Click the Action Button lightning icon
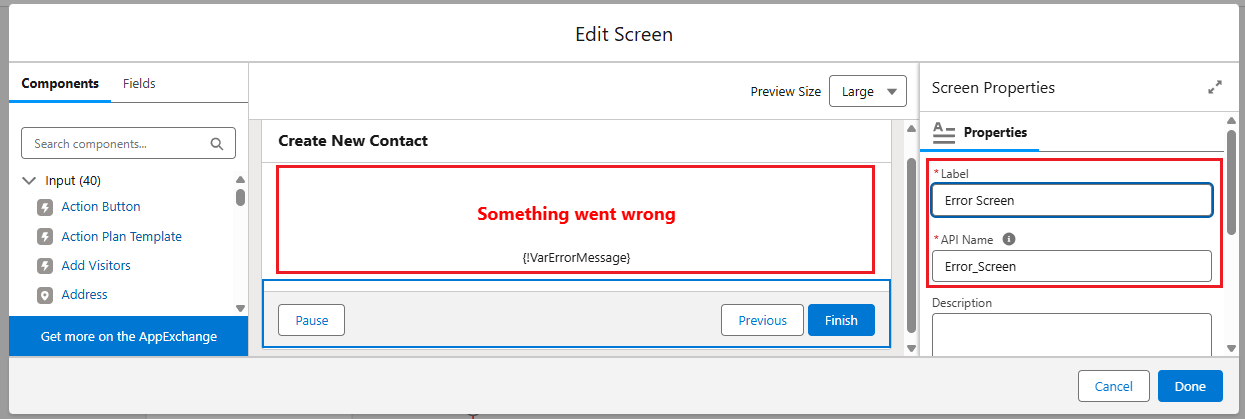The width and height of the screenshot is (1245, 419). pyautogui.click(x=45, y=207)
